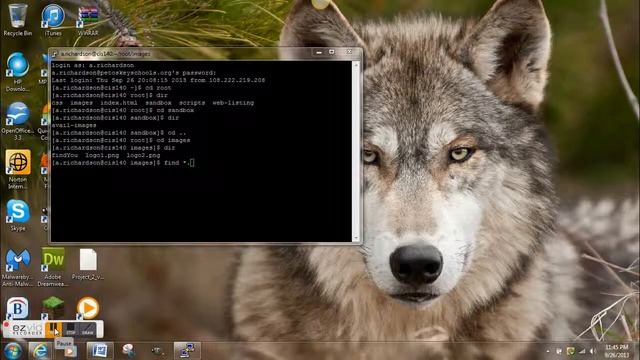Pause recording in ezvid recorder
Viewport: 640px width, 360px height.
pyautogui.click(x=53, y=329)
